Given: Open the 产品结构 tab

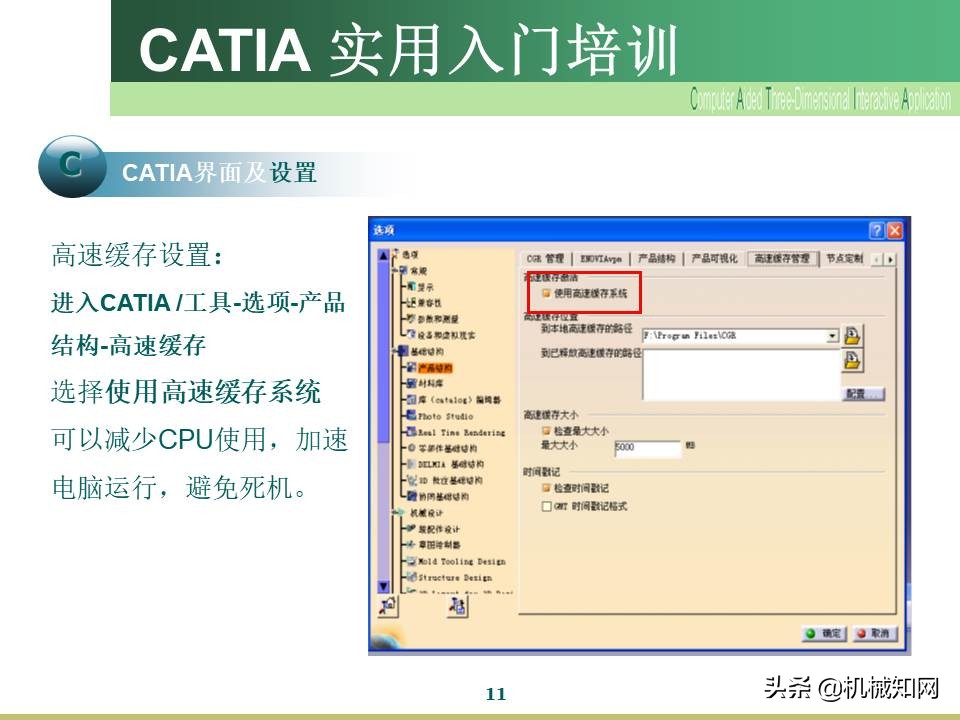Looking at the screenshot, I should 656,259.
